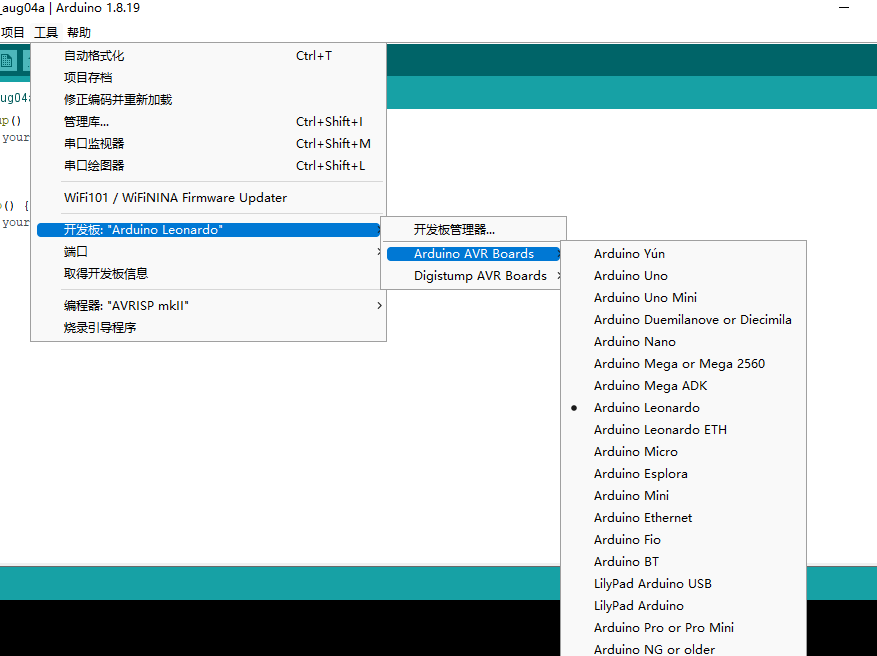Open the 帮助 menu in menu bar
877x656 pixels.
[79, 33]
